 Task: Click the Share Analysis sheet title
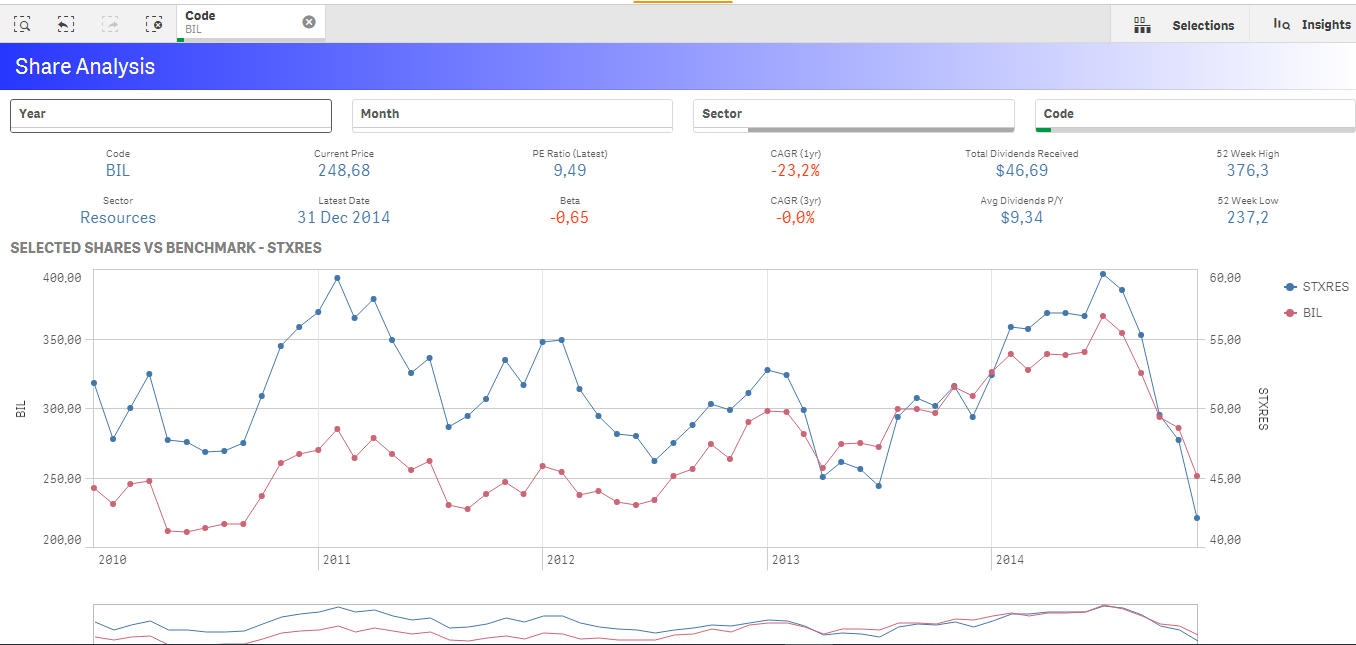pos(85,67)
